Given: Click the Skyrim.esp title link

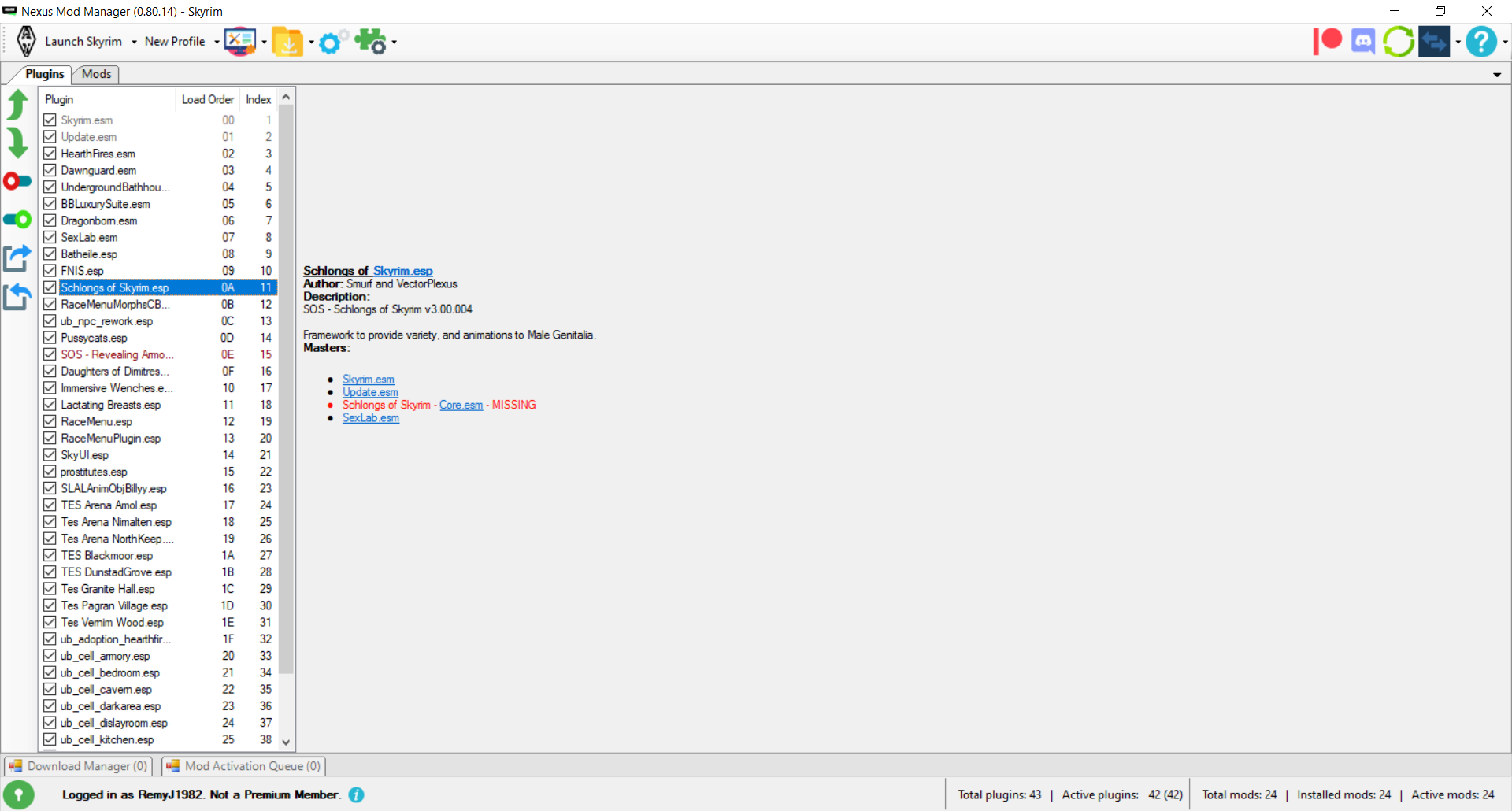Looking at the screenshot, I should [403, 271].
